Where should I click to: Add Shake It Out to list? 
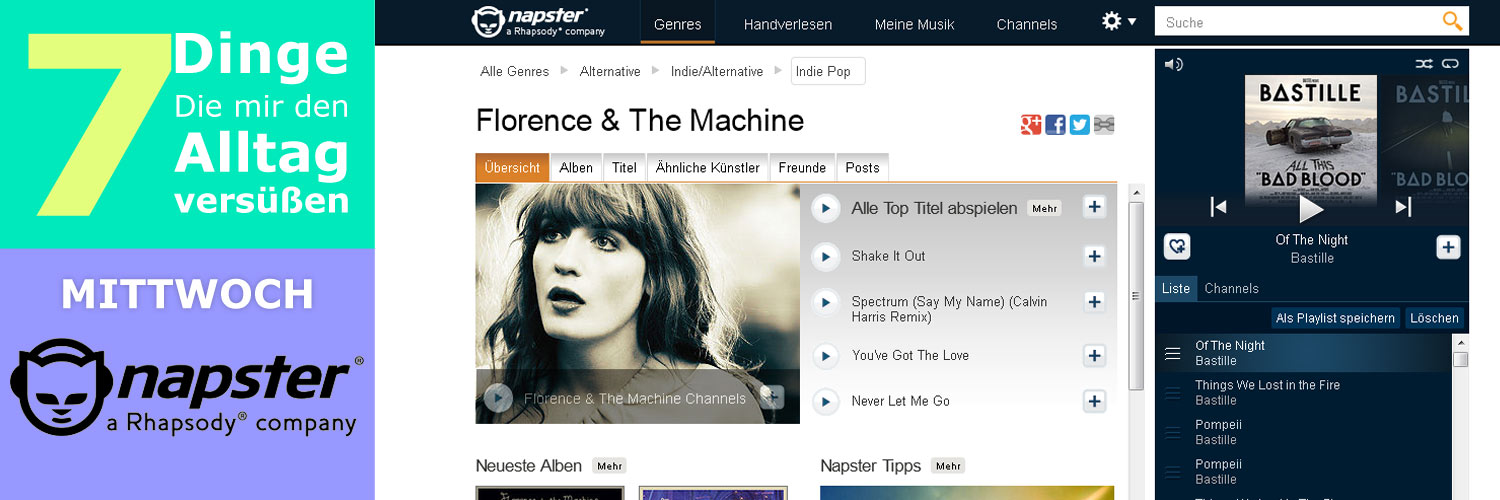tap(1095, 256)
